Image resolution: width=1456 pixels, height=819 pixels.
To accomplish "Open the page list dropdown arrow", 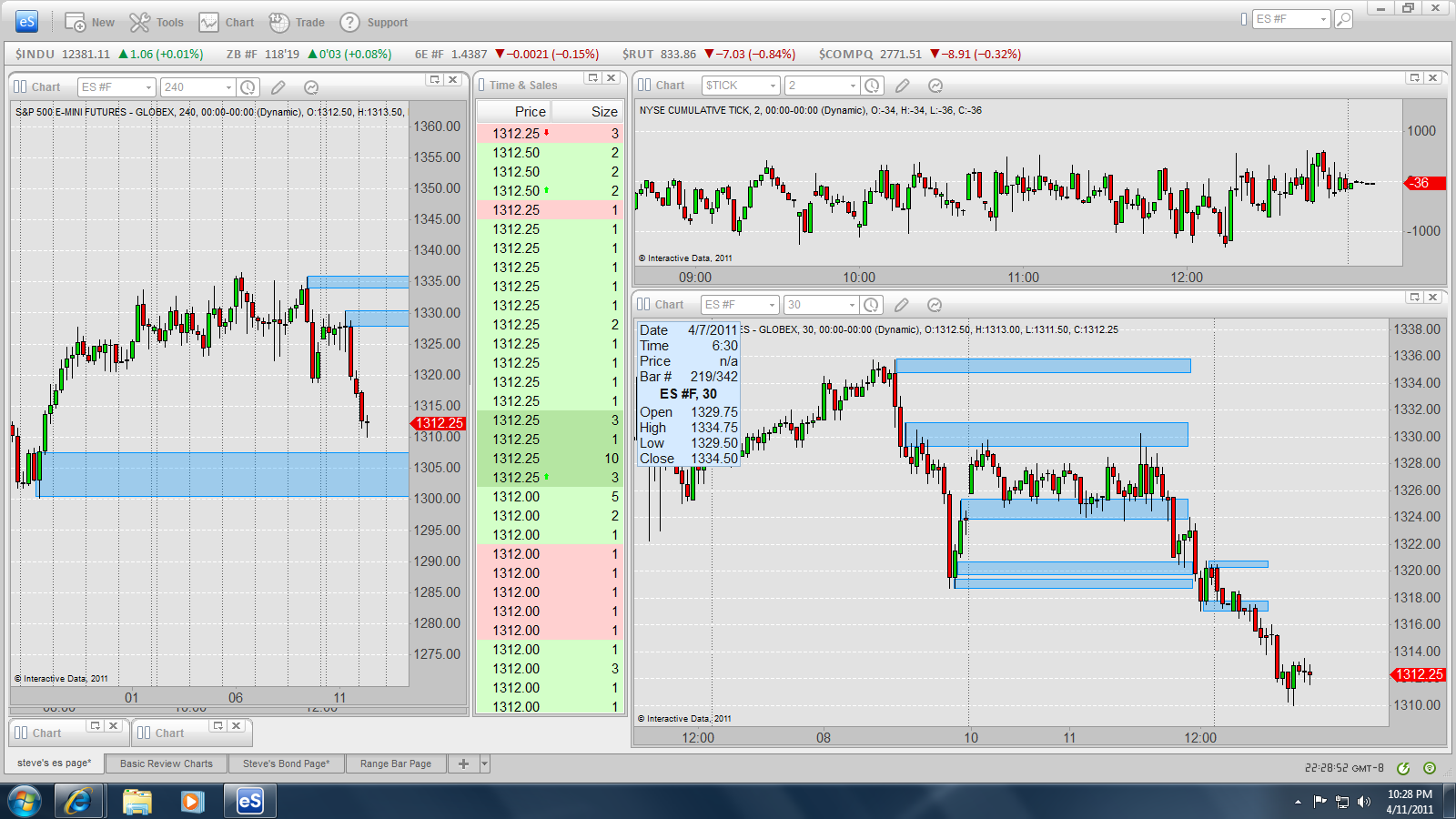I will [x=485, y=763].
